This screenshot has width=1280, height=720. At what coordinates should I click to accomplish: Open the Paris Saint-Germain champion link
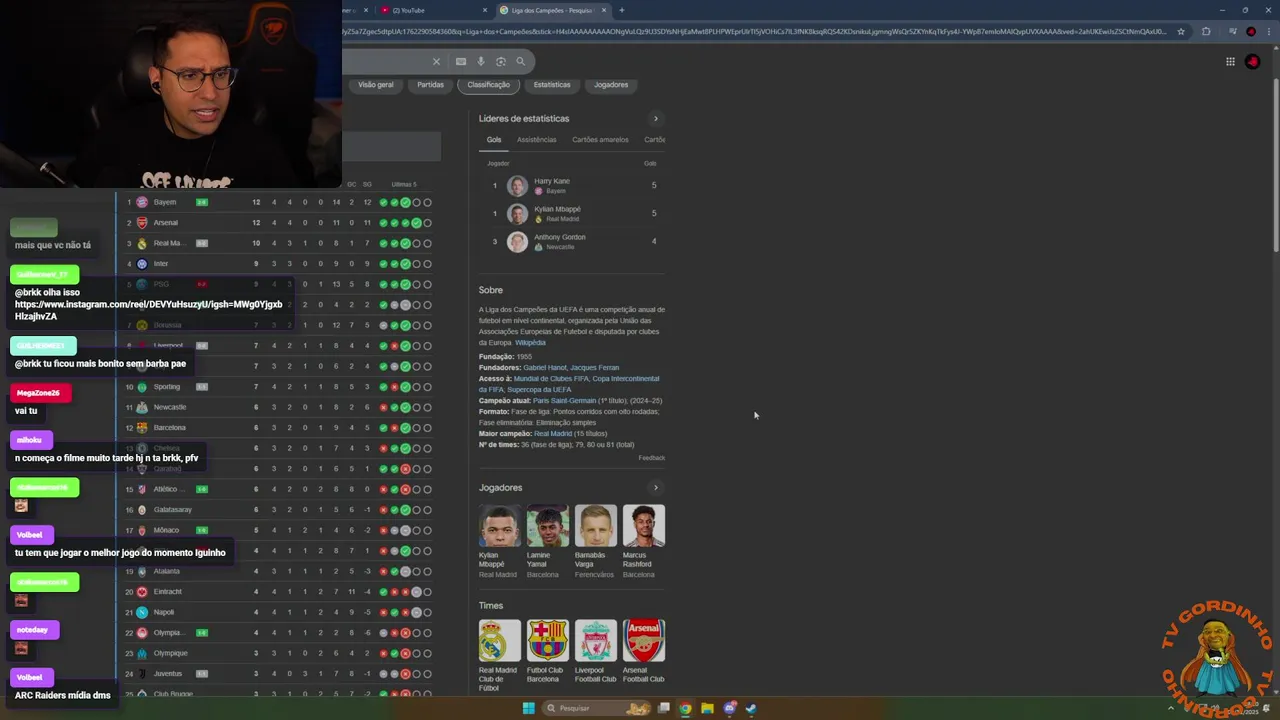coord(564,401)
